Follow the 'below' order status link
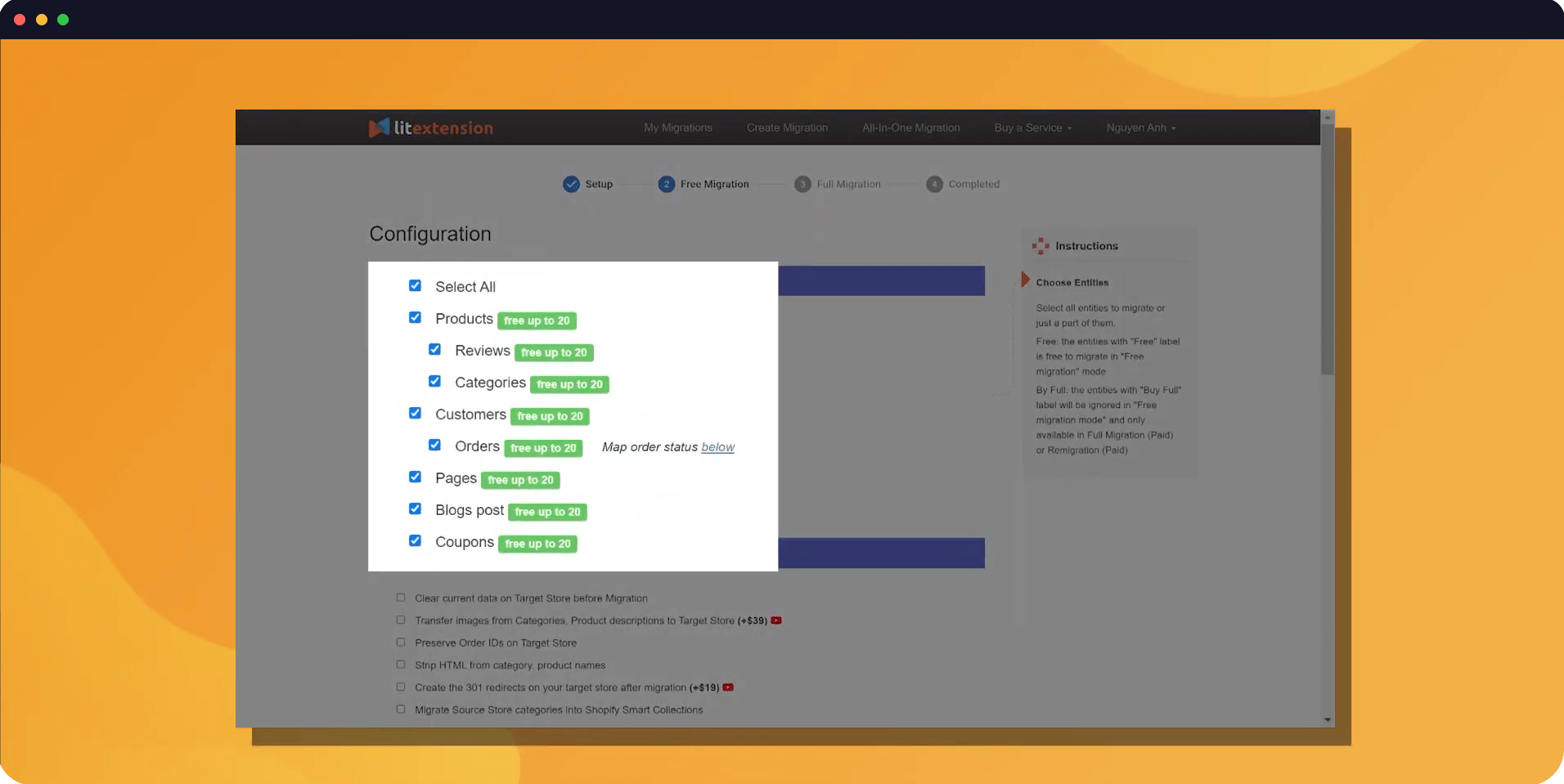 click(718, 447)
